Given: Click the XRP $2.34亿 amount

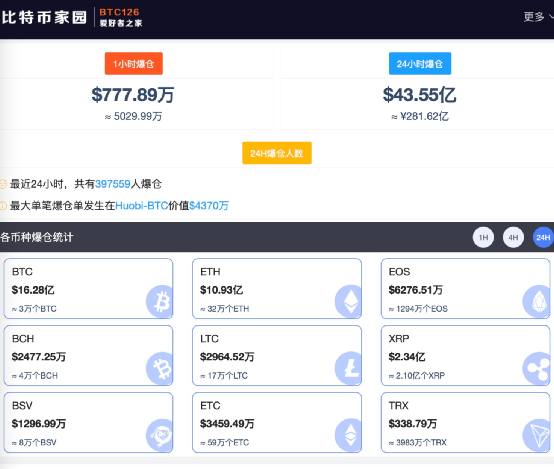Looking at the screenshot, I should tap(407, 357).
